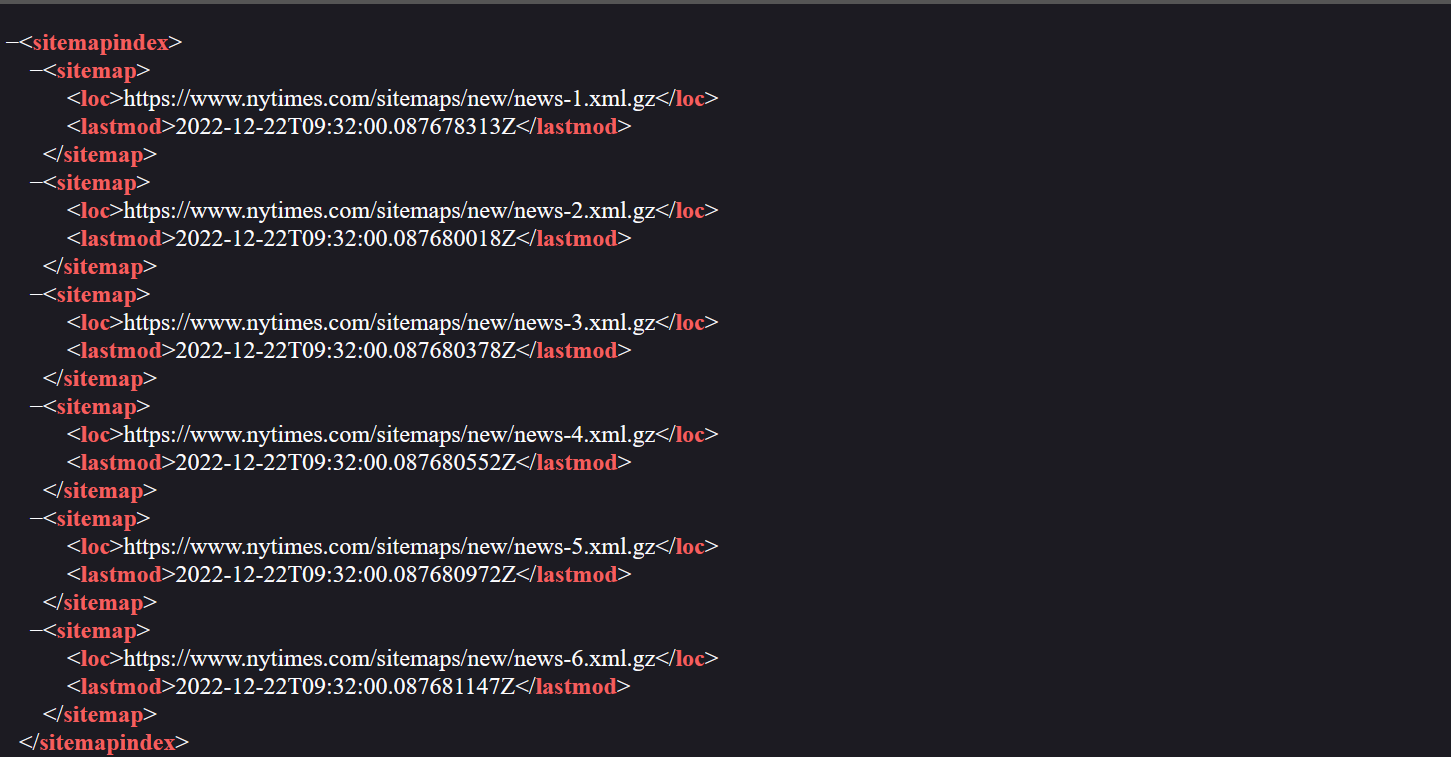The width and height of the screenshot is (1451, 757).
Task: Click the news-6.xml.gz URL text
Action: point(389,659)
